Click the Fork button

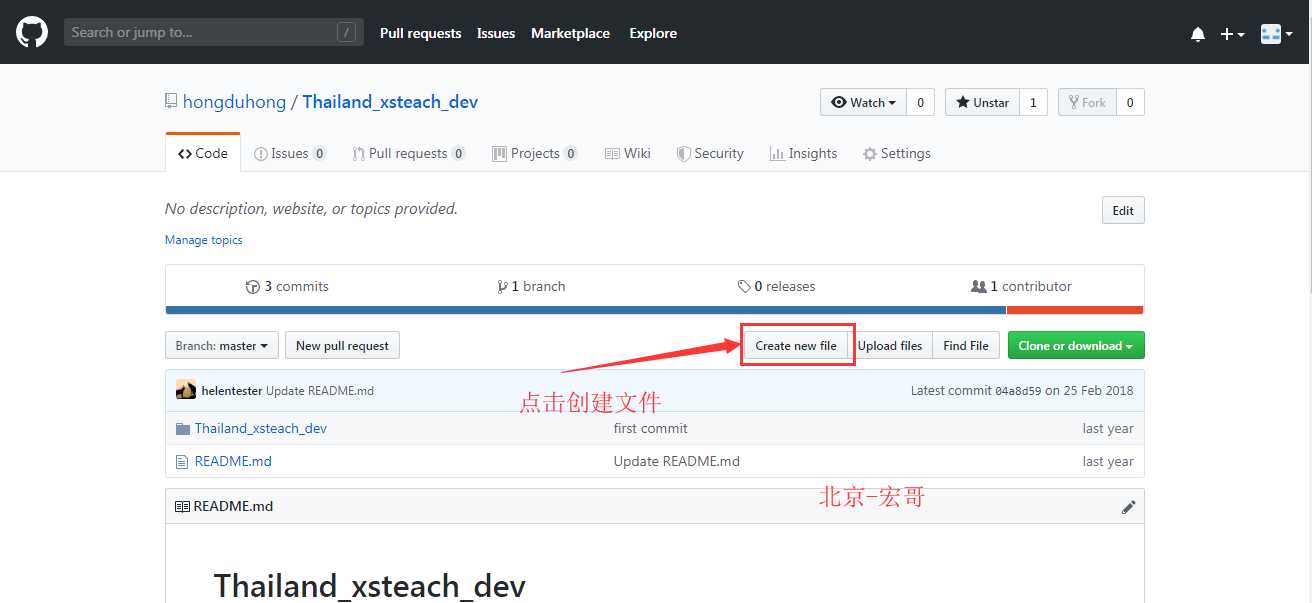coord(1087,102)
